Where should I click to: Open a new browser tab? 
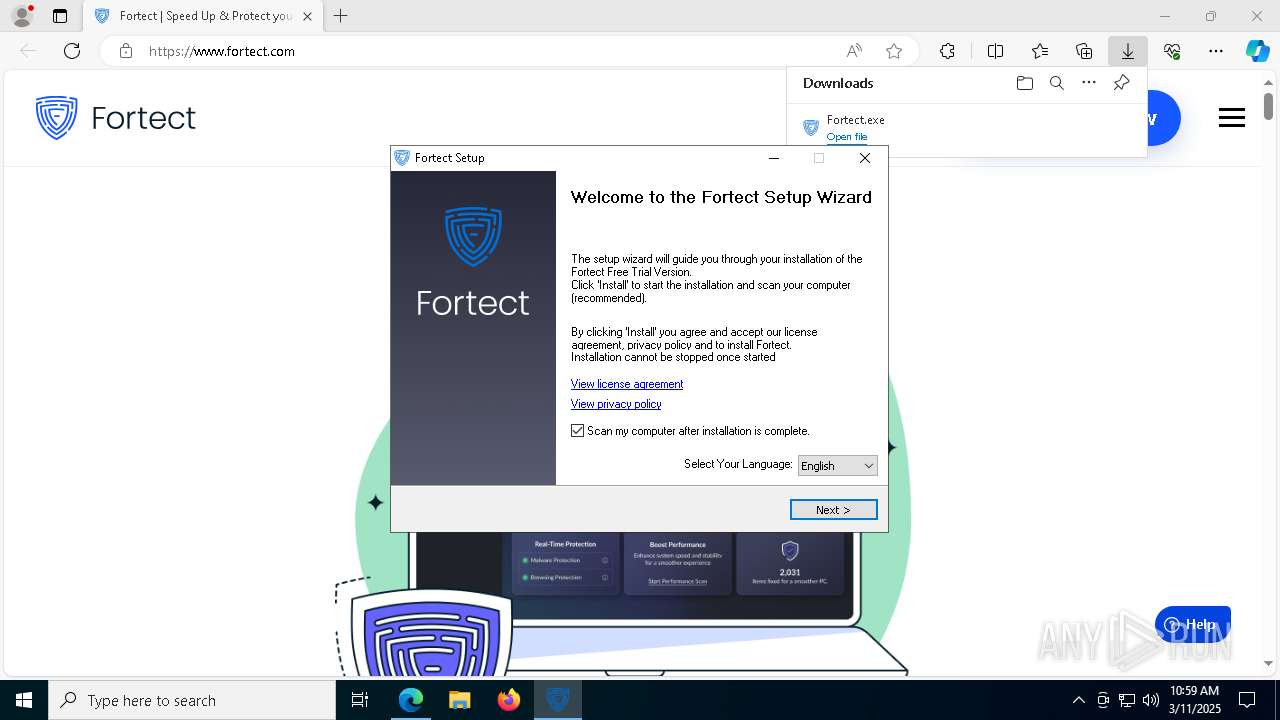[x=341, y=16]
